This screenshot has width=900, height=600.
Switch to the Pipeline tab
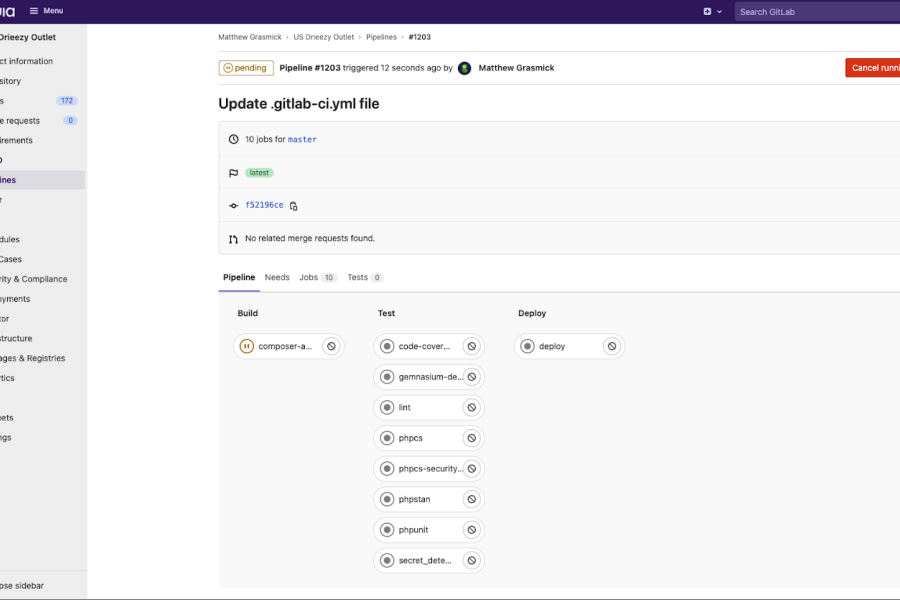(239, 277)
